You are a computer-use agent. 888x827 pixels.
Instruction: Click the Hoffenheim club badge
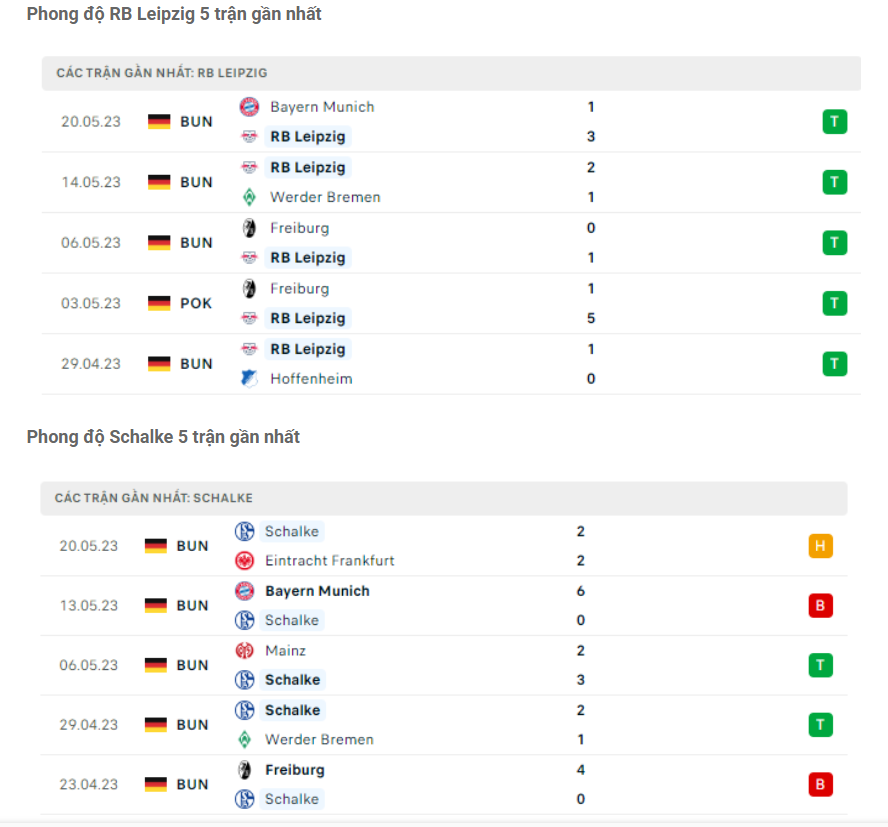coord(251,379)
